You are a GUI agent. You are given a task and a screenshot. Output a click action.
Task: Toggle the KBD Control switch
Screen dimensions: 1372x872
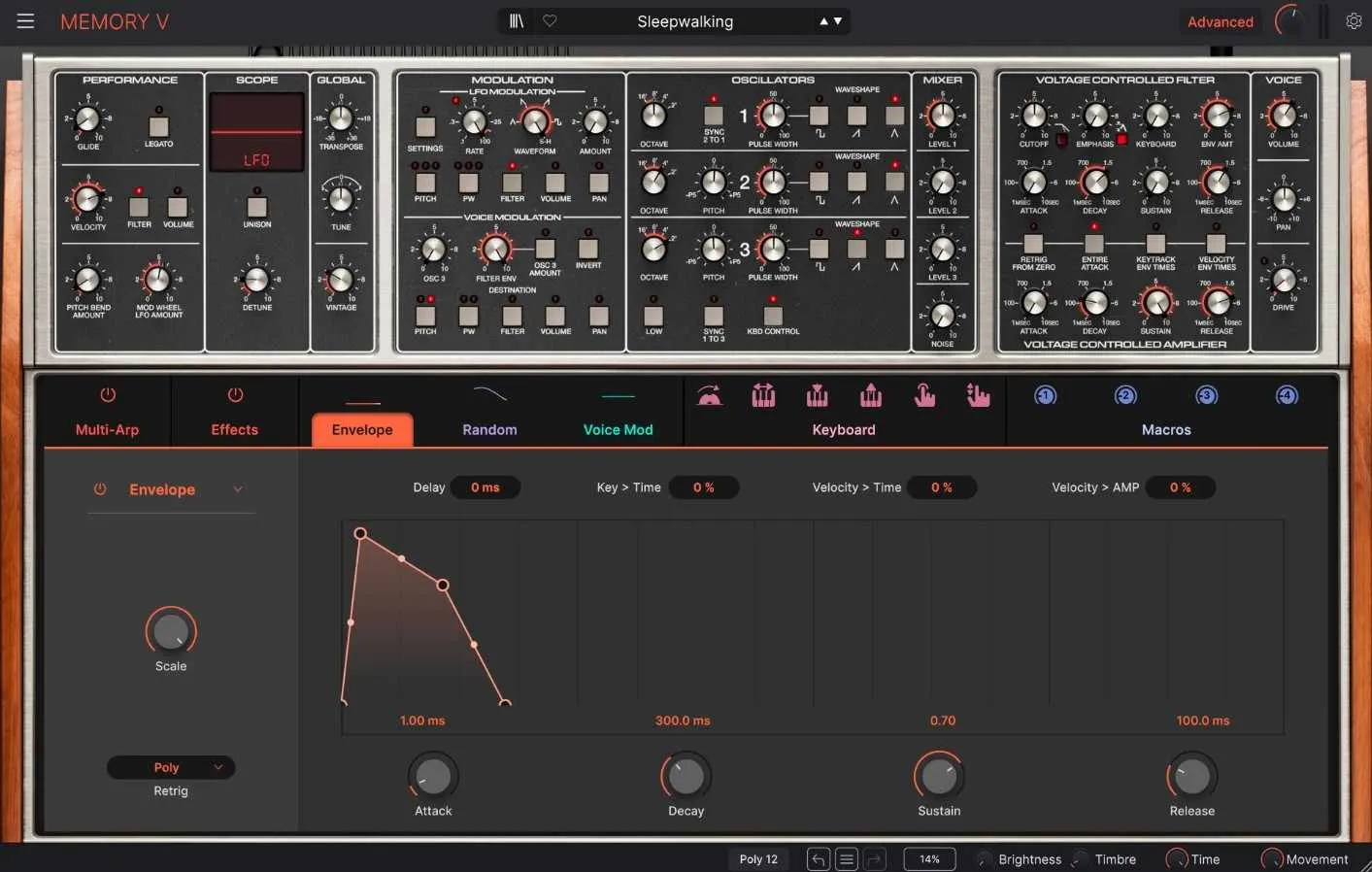[773, 316]
